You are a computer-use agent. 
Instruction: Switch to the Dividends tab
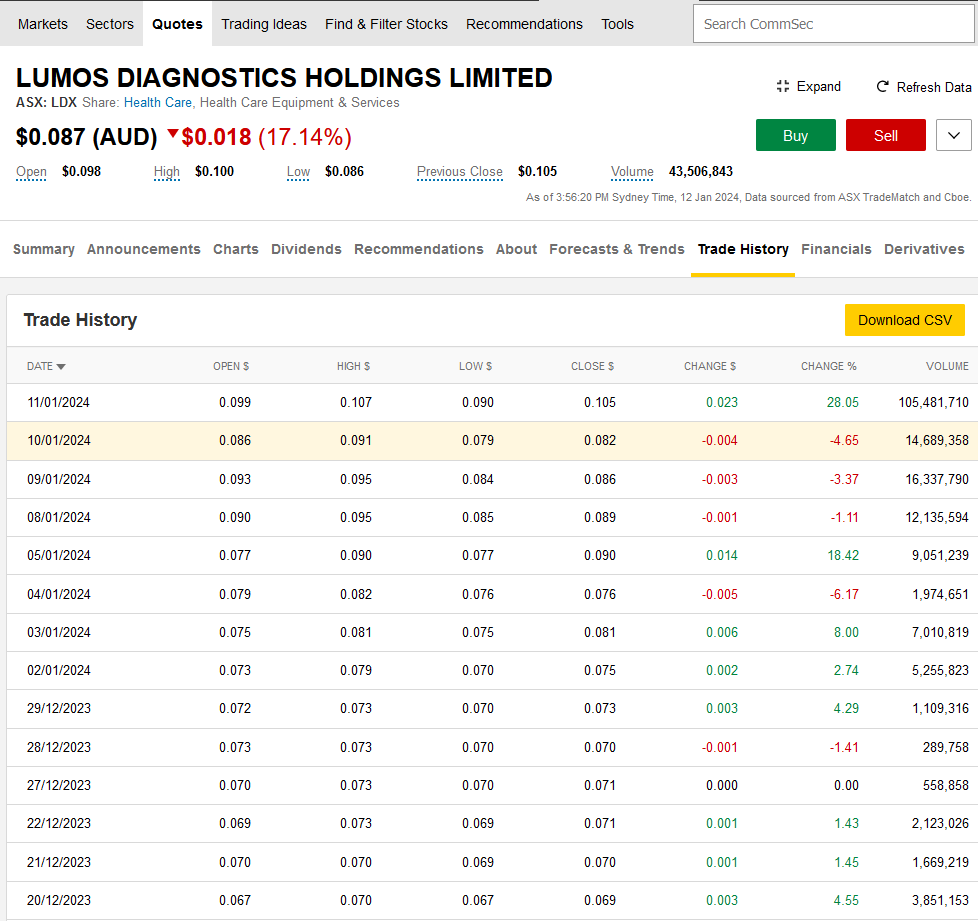click(306, 249)
